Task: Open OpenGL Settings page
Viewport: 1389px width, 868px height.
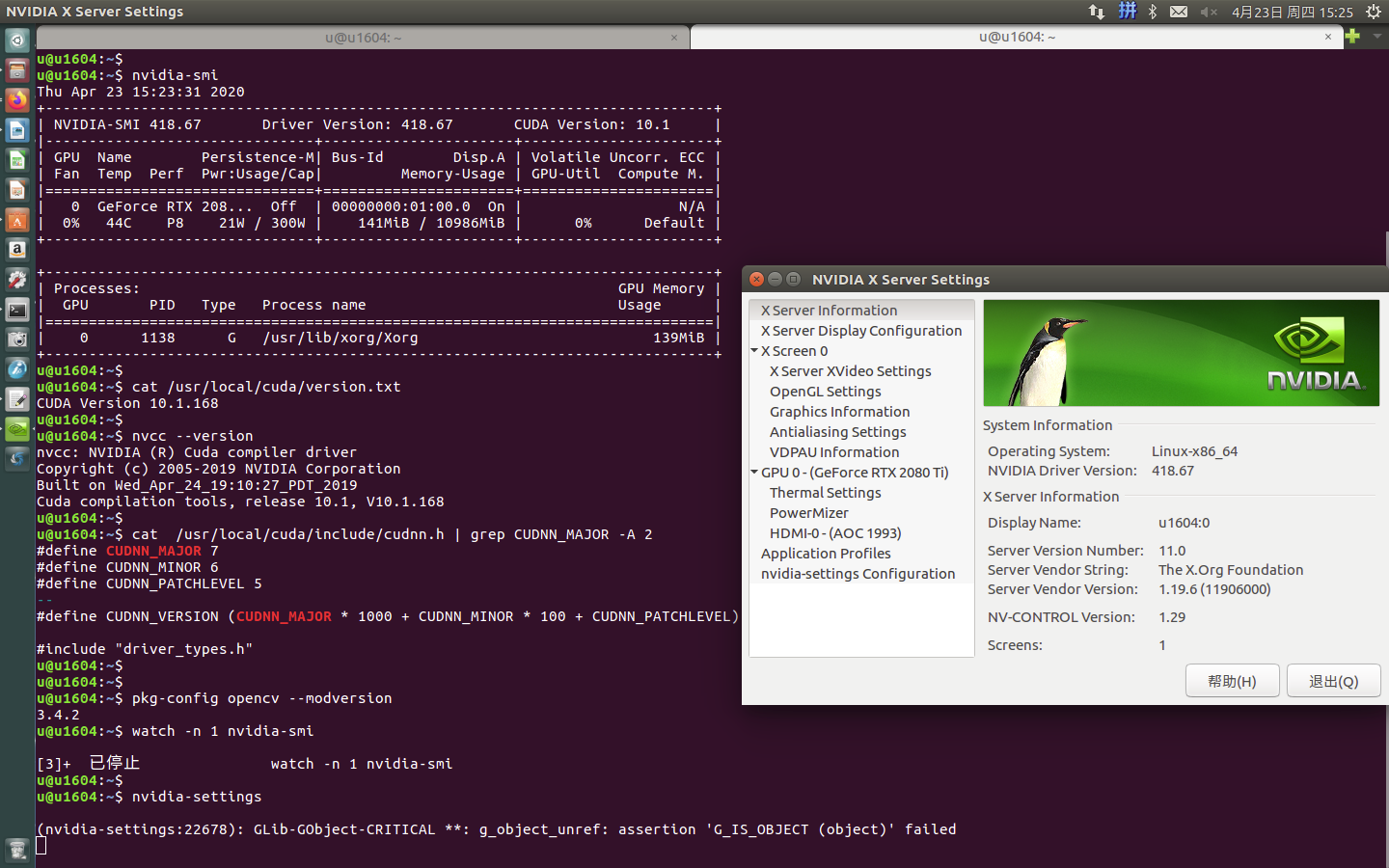Action: 825,392
